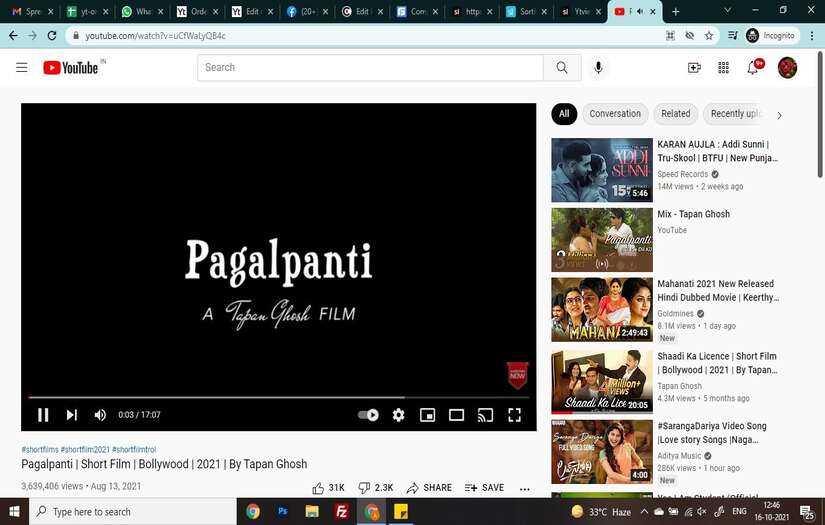Switch to the Gmail tab
Screen dimensions: 825x525
click(33, 12)
